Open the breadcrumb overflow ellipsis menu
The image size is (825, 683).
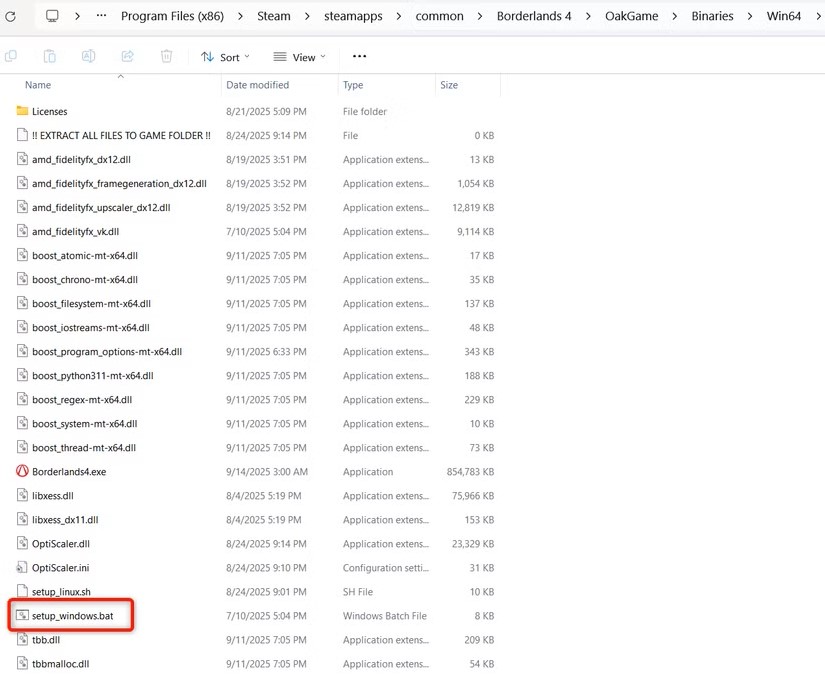[x=101, y=16]
